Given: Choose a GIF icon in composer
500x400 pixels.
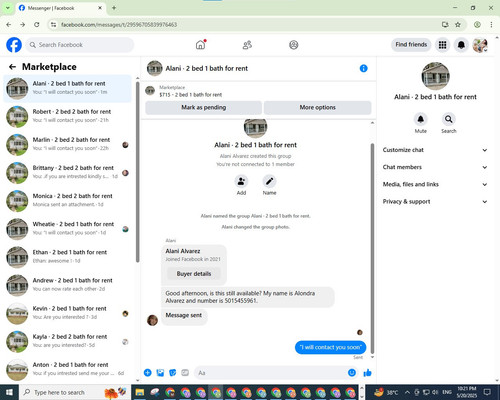Looking at the screenshot, I should (x=185, y=373).
